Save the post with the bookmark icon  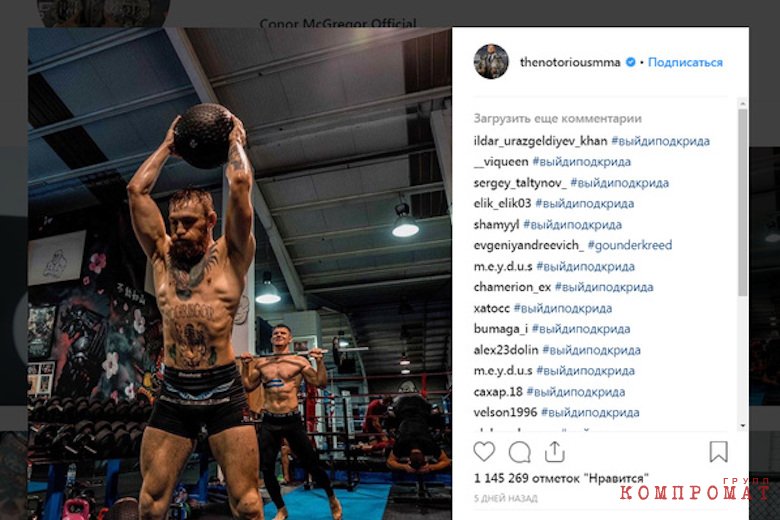click(718, 451)
